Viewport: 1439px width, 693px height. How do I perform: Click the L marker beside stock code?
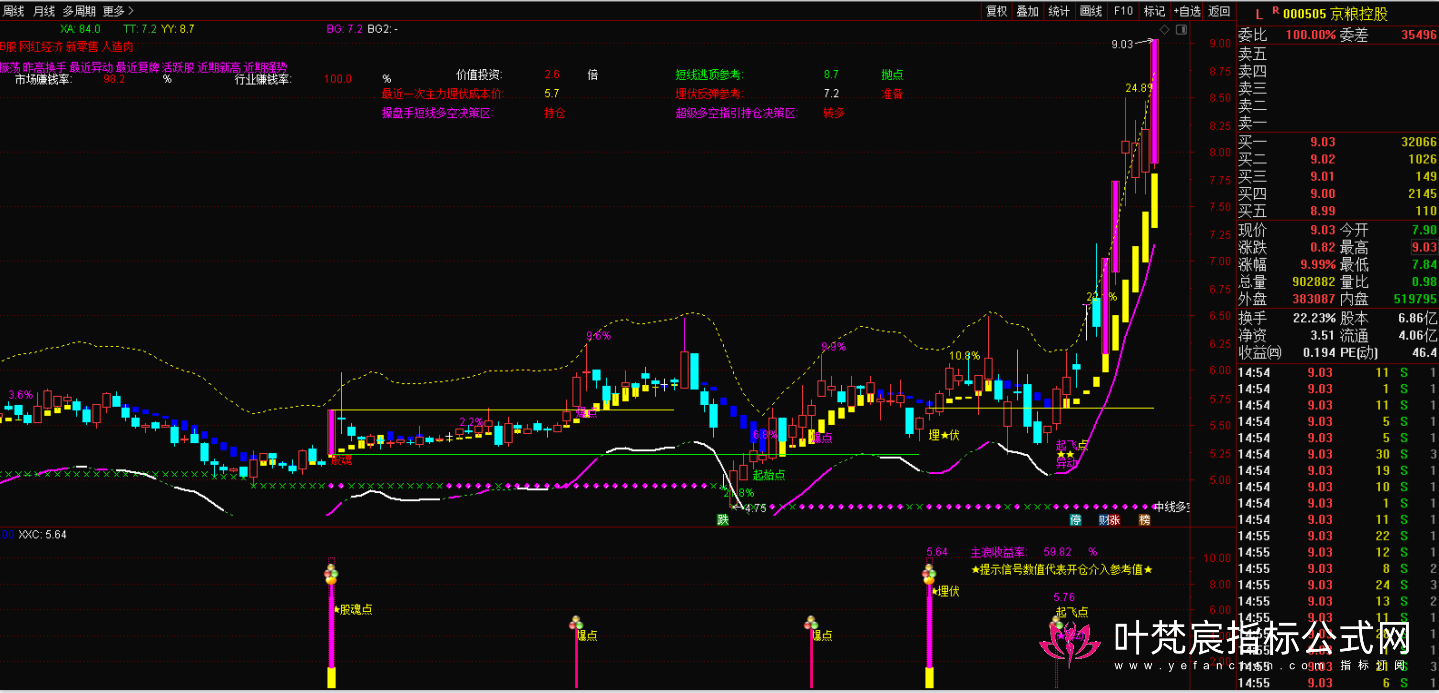(1257, 14)
